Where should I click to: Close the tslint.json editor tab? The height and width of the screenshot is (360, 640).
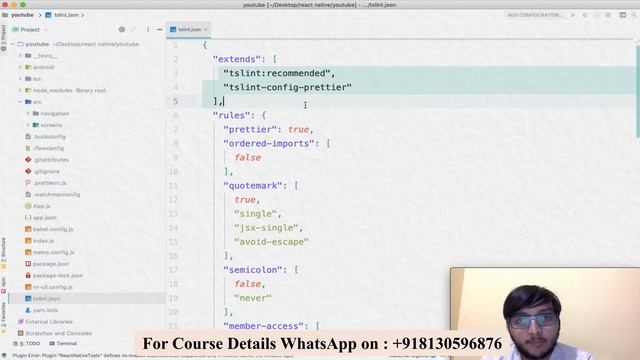[x=206, y=29]
